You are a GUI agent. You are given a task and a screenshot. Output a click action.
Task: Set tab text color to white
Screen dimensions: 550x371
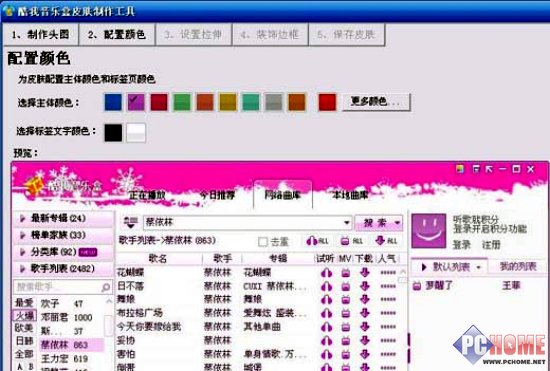pos(136,133)
